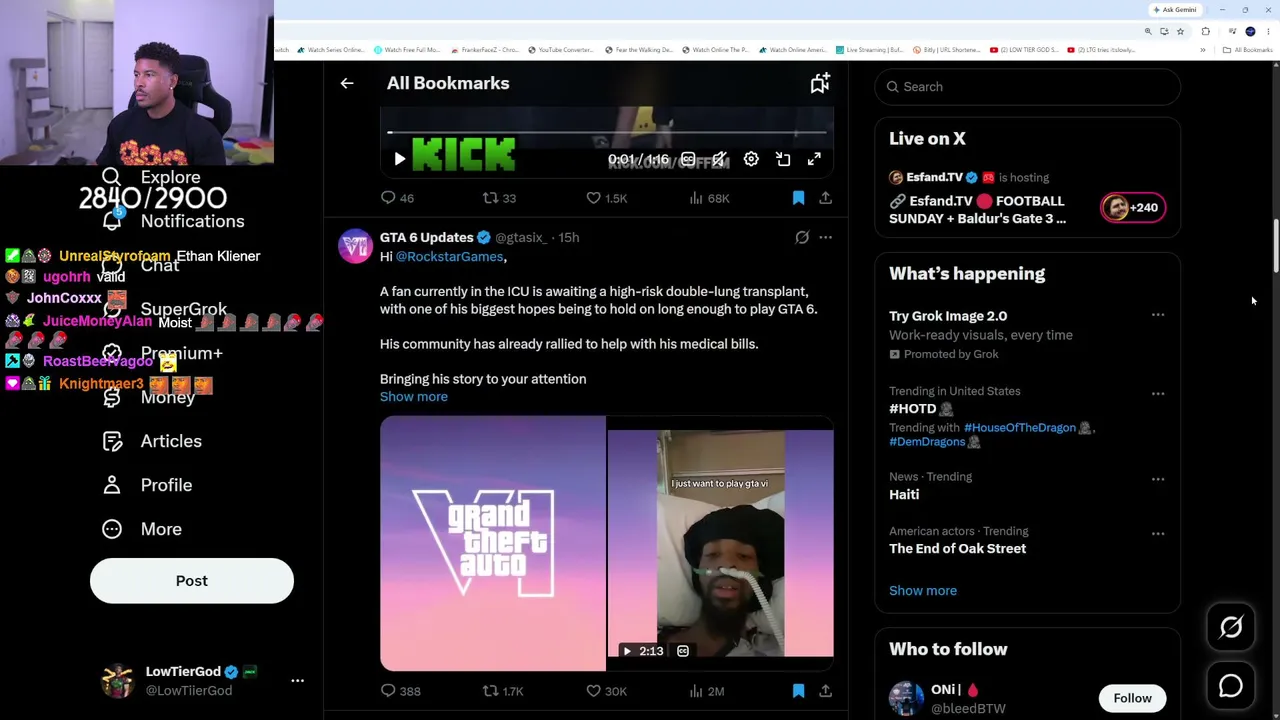The height and width of the screenshot is (720, 1280).
Task: Open the GTA 6 Updates account name
Action: tap(426, 237)
